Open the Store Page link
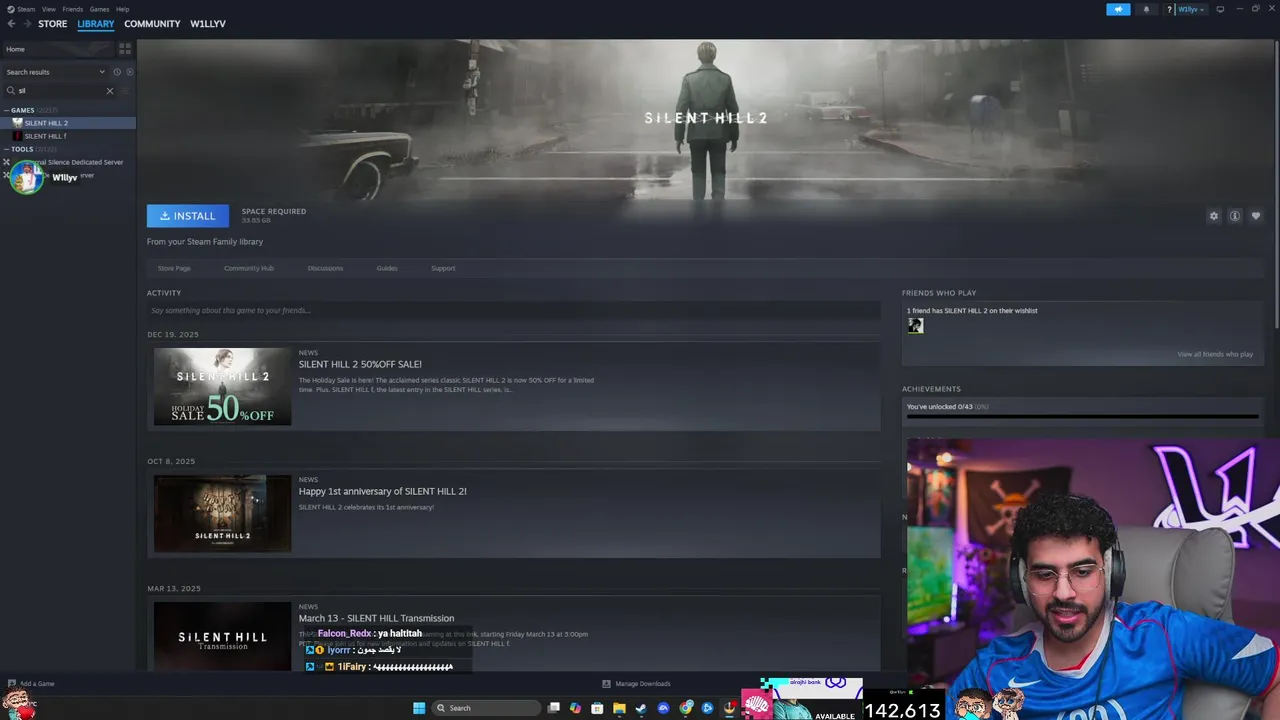Screen dimensions: 1280x720 tap(174, 268)
